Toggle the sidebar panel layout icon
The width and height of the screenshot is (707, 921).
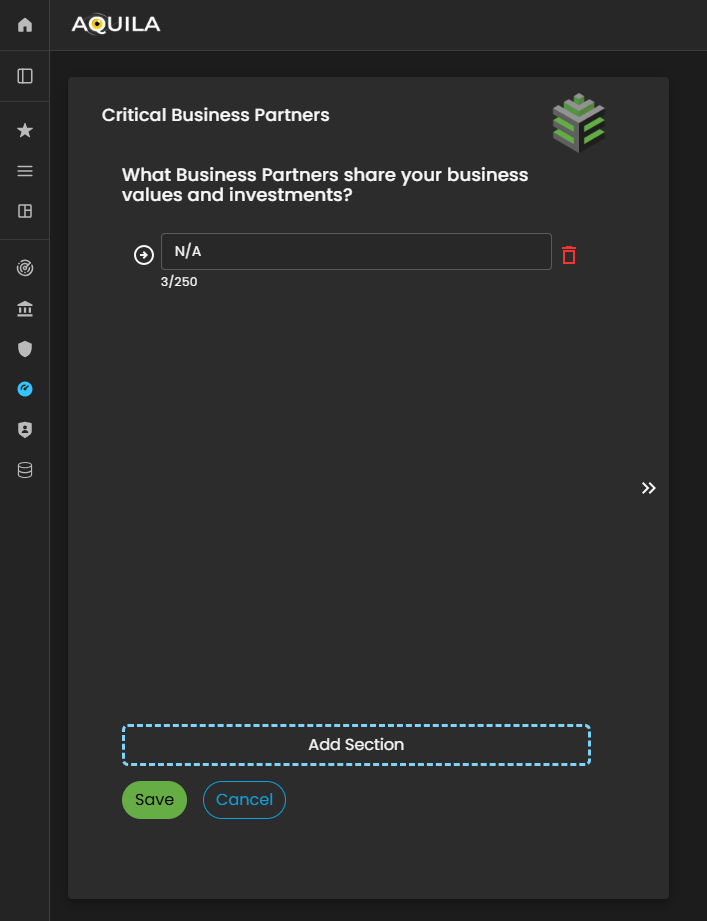click(25, 76)
